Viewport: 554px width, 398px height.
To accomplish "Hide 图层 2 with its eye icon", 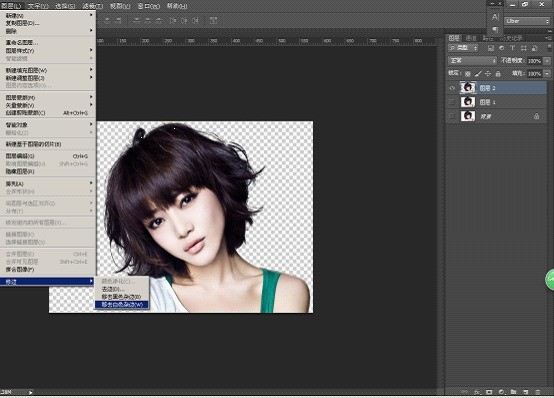I will point(452,88).
